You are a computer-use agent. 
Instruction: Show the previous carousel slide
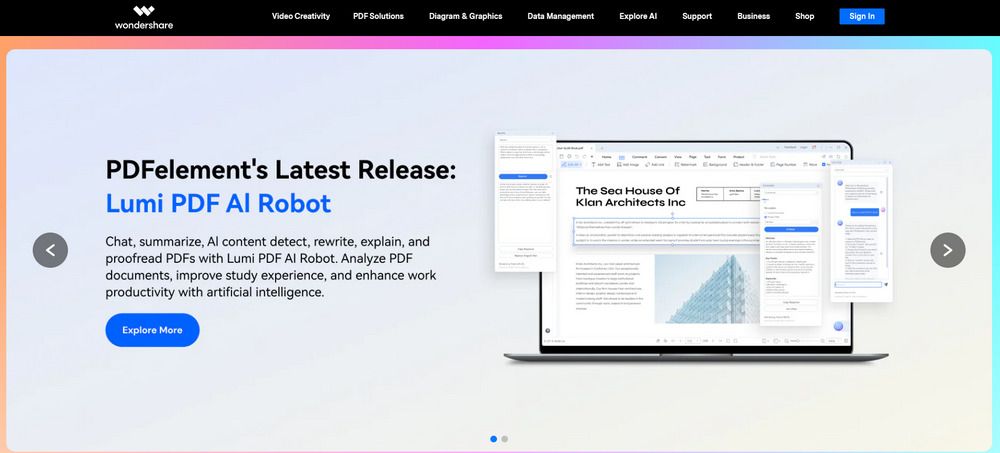pyautogui.click(x=50, y=250)
